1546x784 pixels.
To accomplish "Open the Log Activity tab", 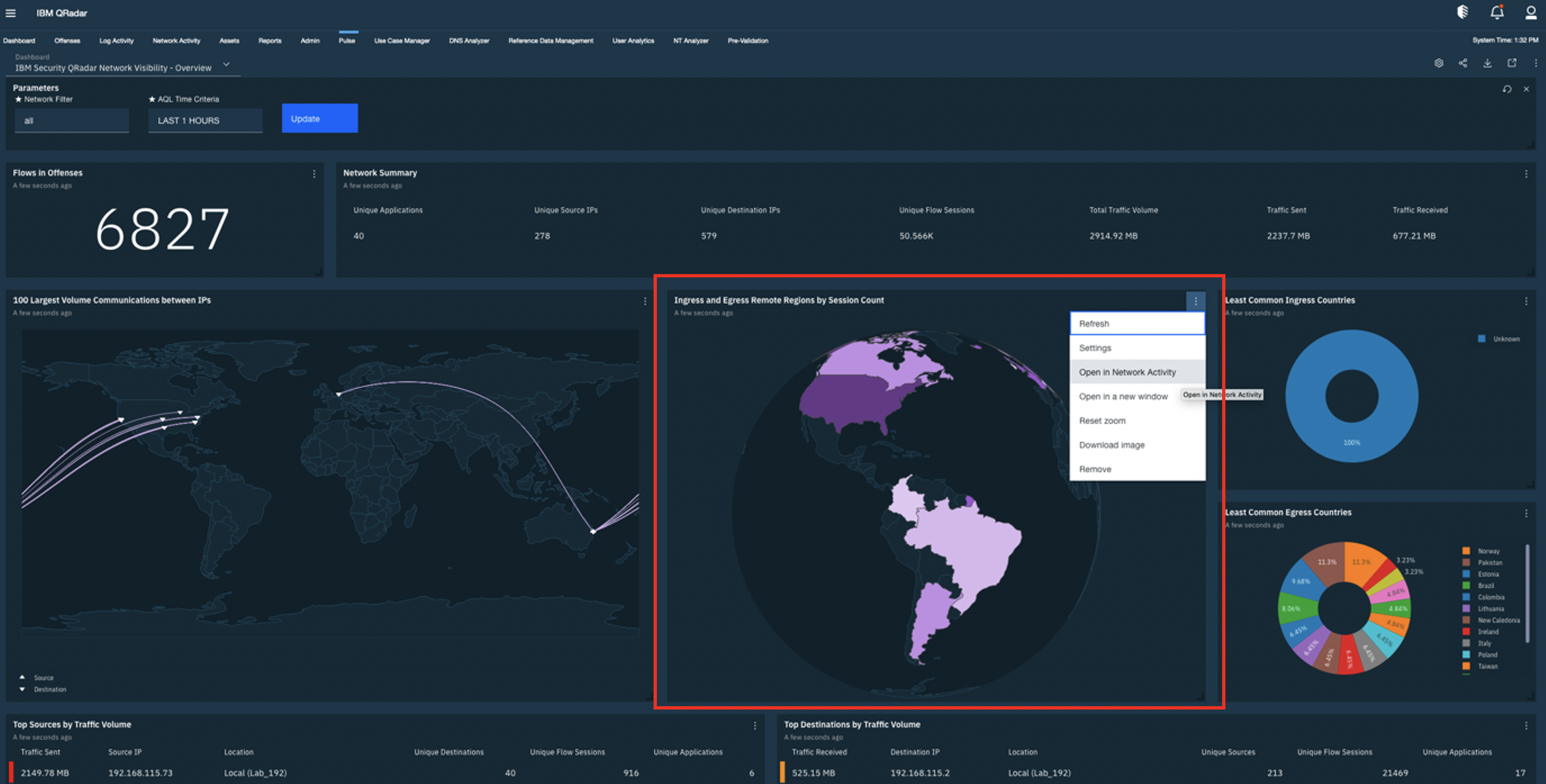I will click(x=117, y=41).
